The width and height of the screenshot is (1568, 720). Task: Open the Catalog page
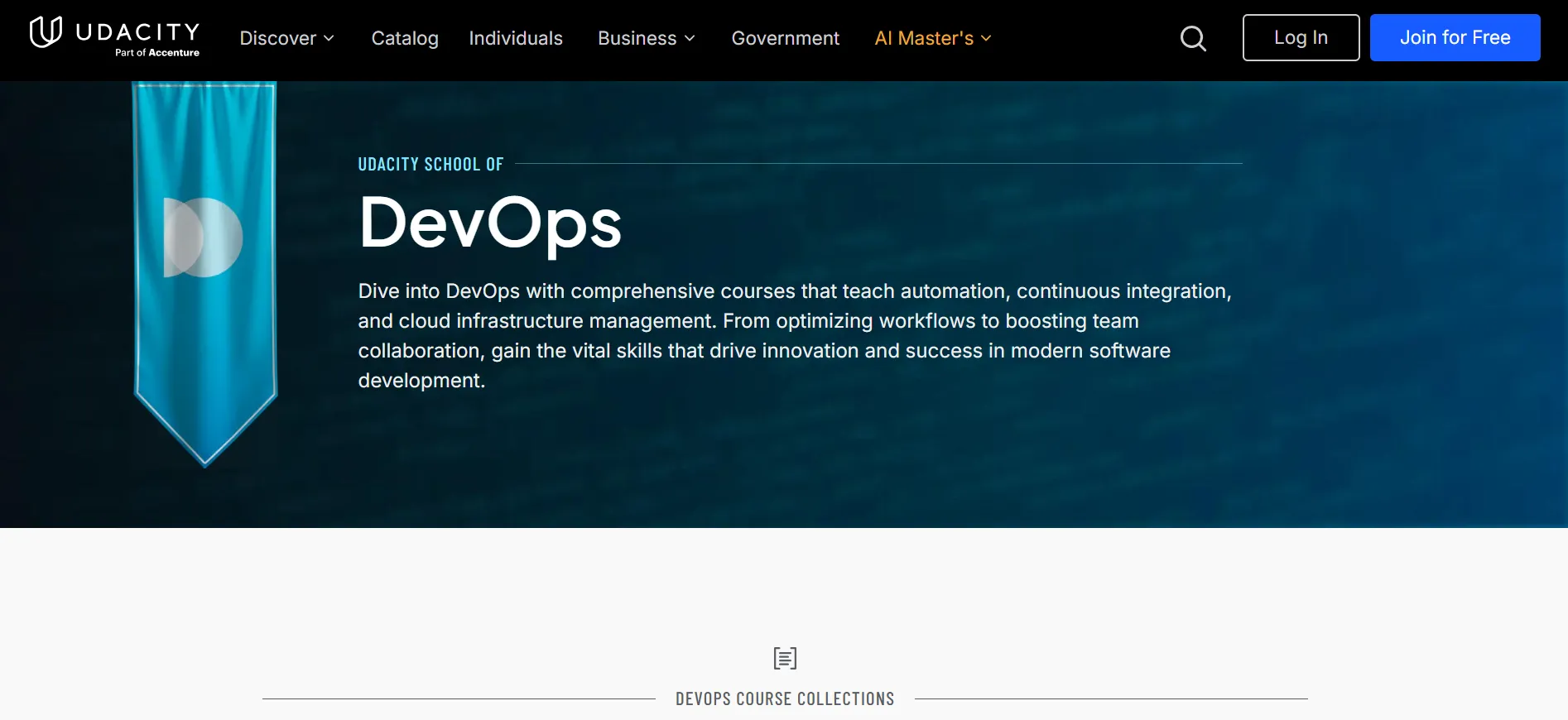pos(405,38)
